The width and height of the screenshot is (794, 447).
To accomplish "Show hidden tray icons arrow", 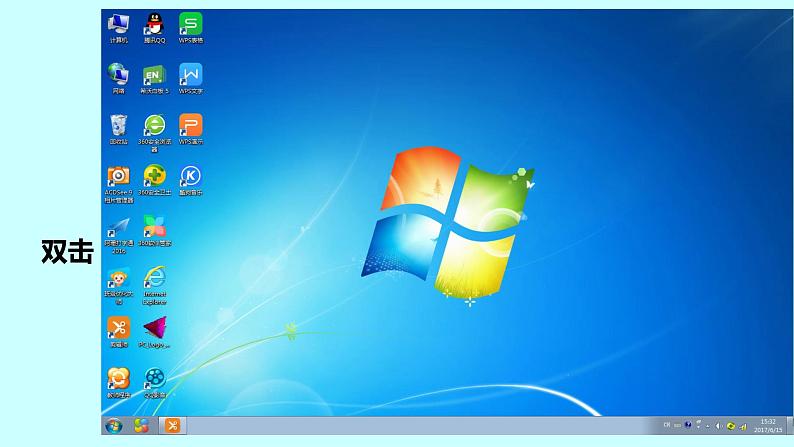I will tap(708, 426).
